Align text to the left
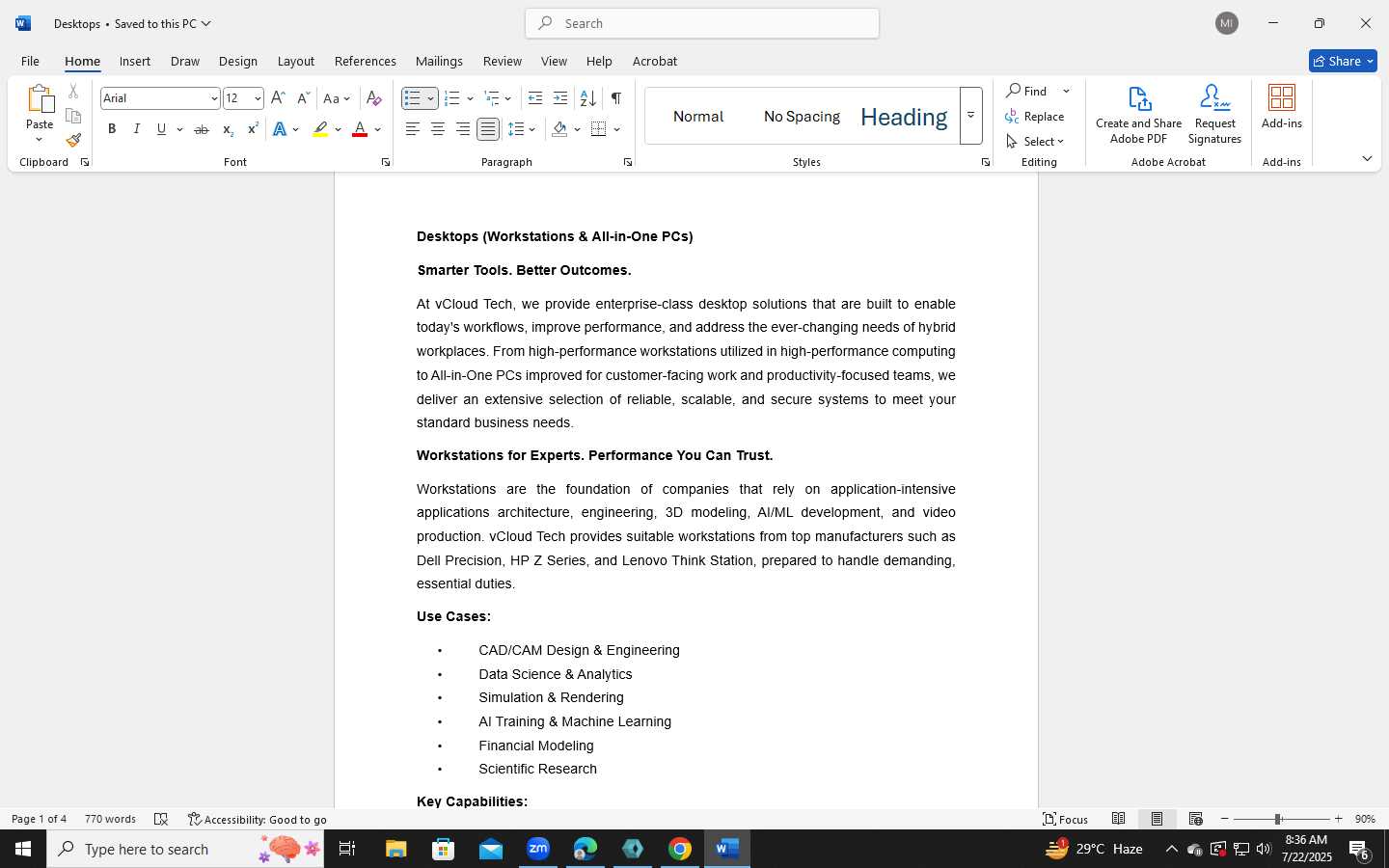The width and height of the screenshot is (1389, 868). click(413, 129)
